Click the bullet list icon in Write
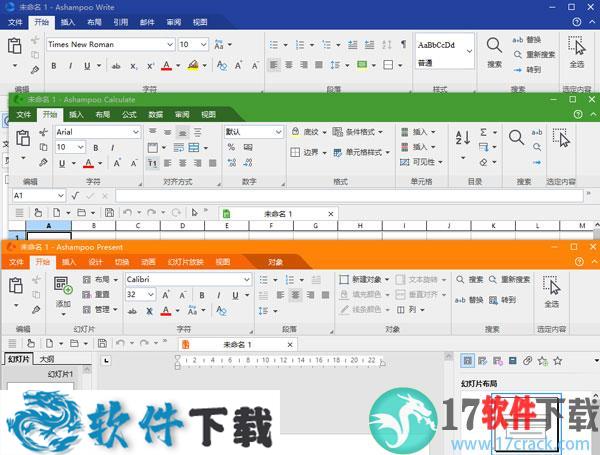 coord(274,45)
